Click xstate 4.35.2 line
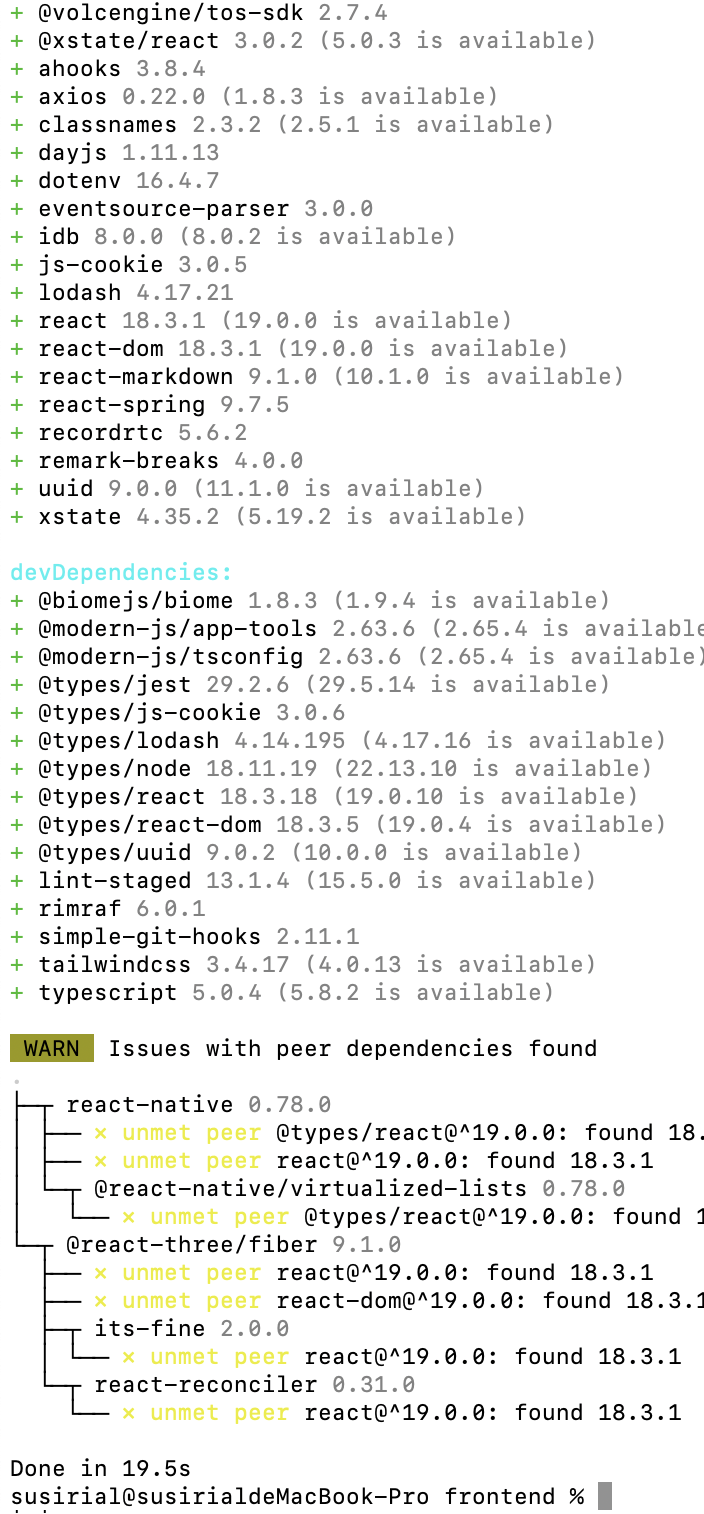The image size is (704, 1514). (x=268, y=517)
